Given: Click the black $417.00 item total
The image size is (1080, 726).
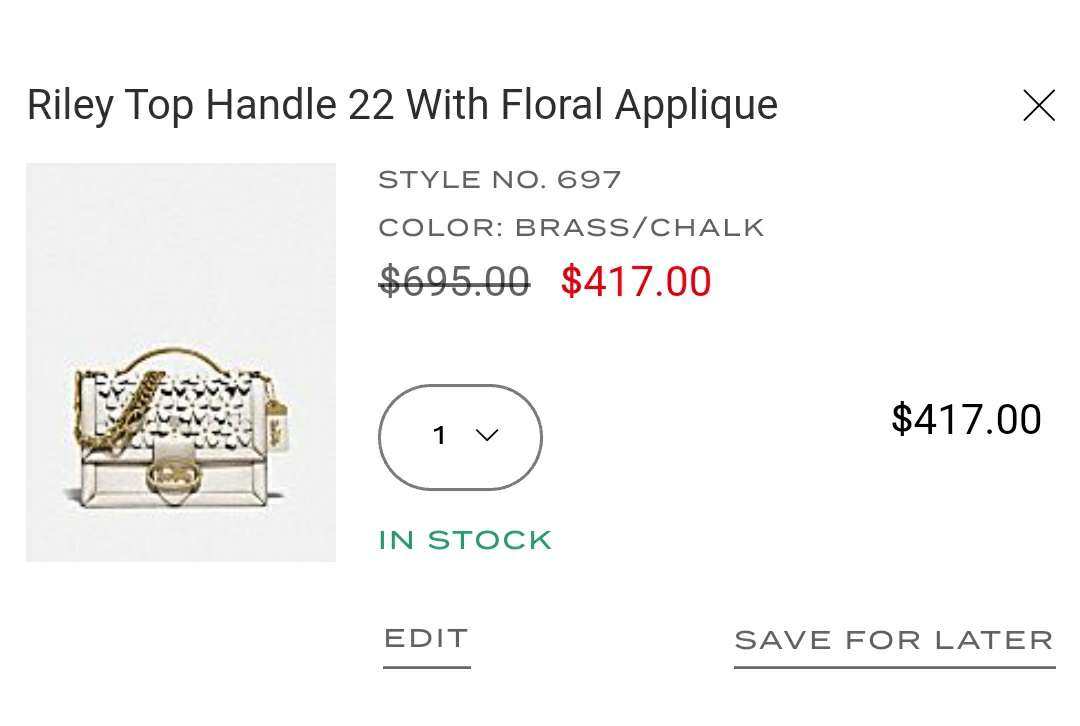Looking at the screenshot, I should 966,419.
